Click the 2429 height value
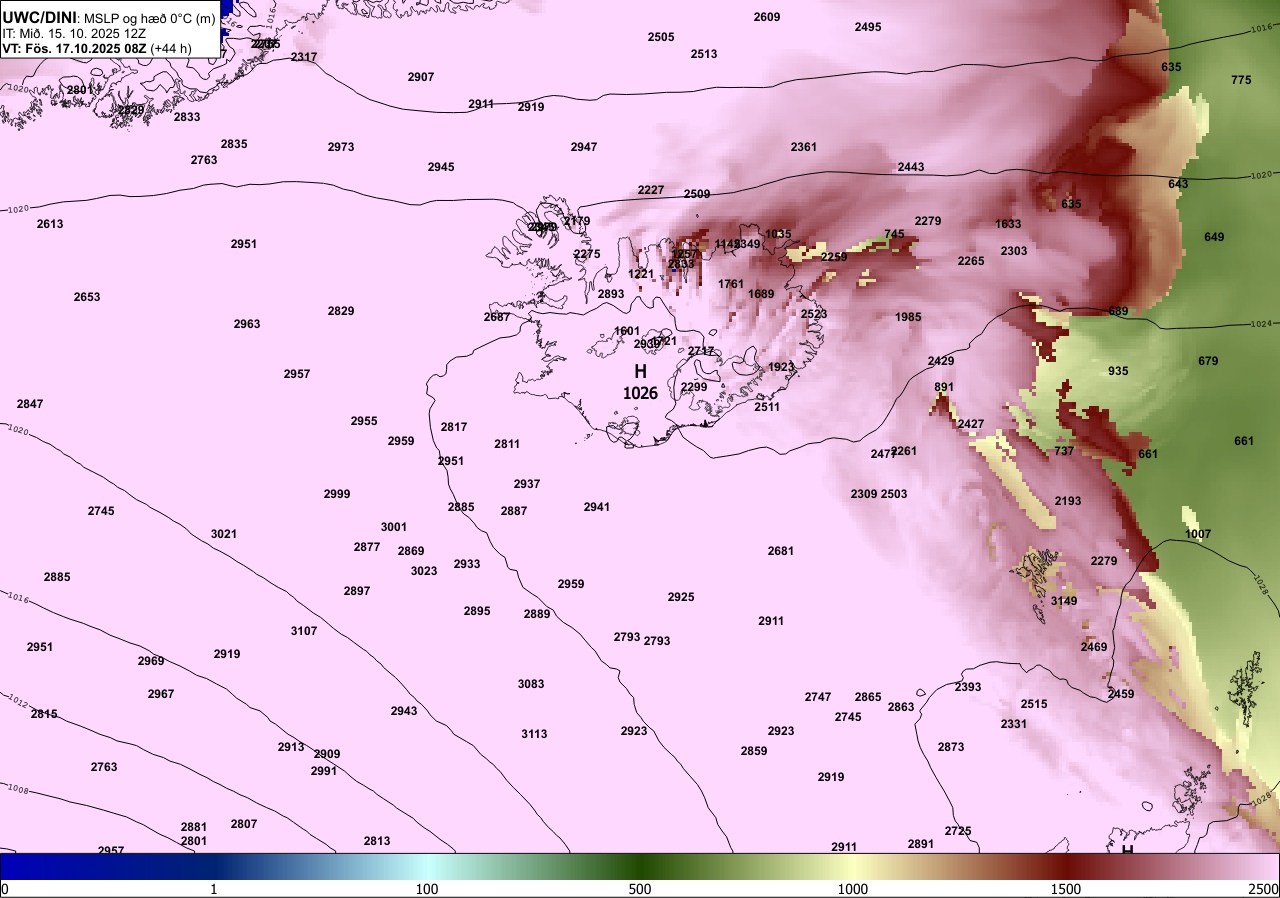The image size is (1280, 898). [941, 361]
